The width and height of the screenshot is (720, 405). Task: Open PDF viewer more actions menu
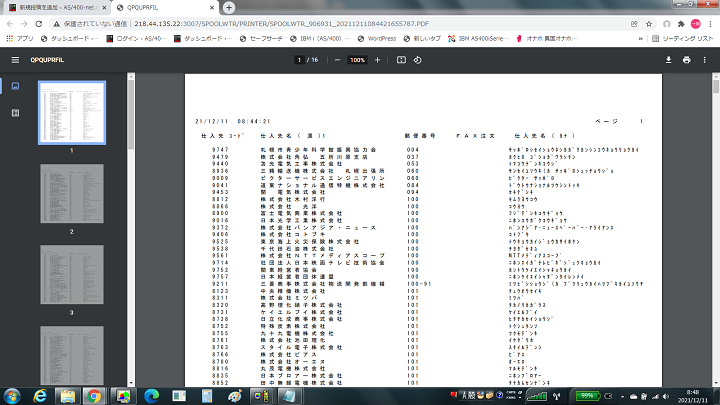pyautogui.click(x=706, y=60)
